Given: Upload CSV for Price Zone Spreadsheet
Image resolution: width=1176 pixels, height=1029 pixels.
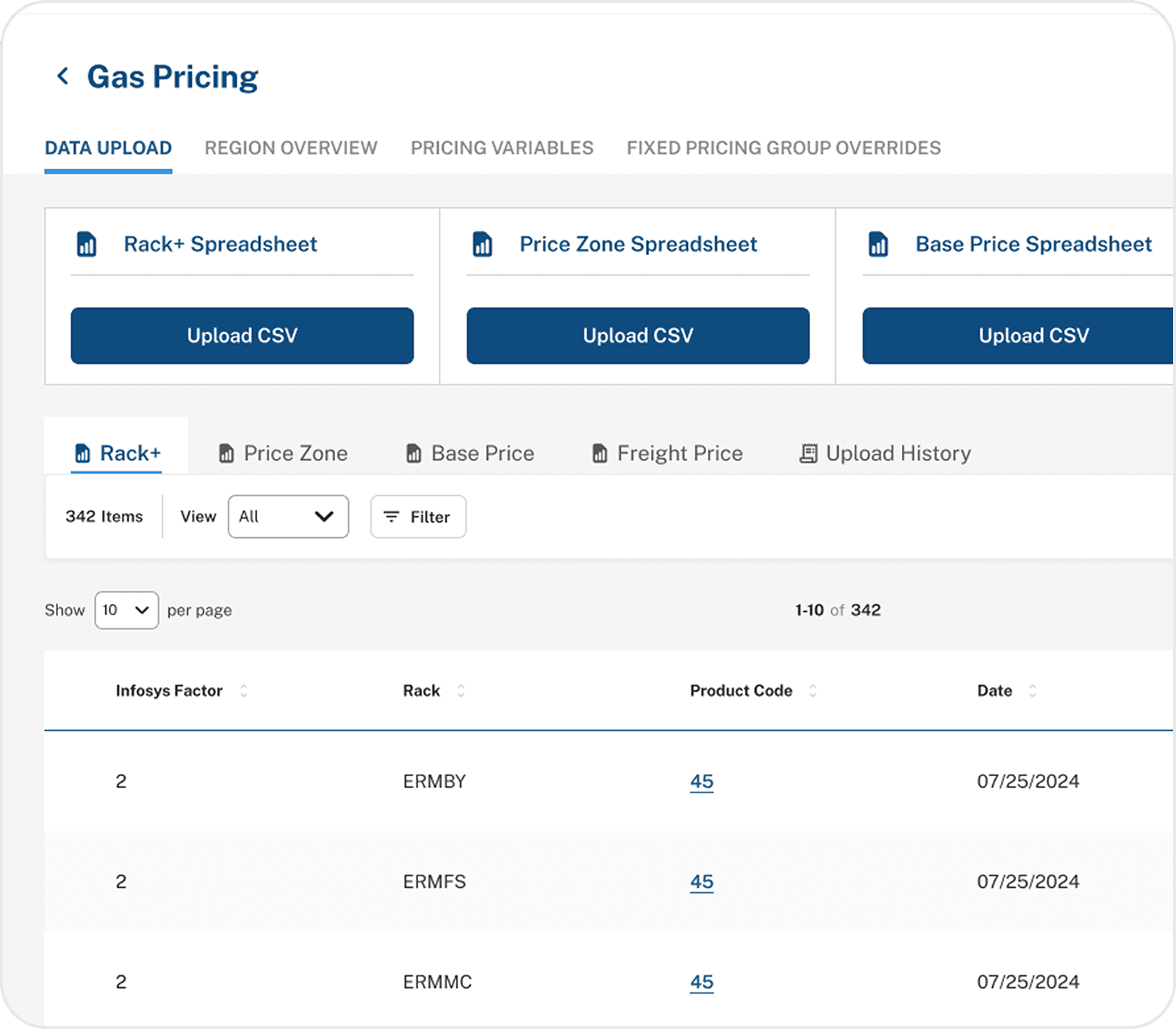Looking at the screenshot, I should (x=638, y=336).
